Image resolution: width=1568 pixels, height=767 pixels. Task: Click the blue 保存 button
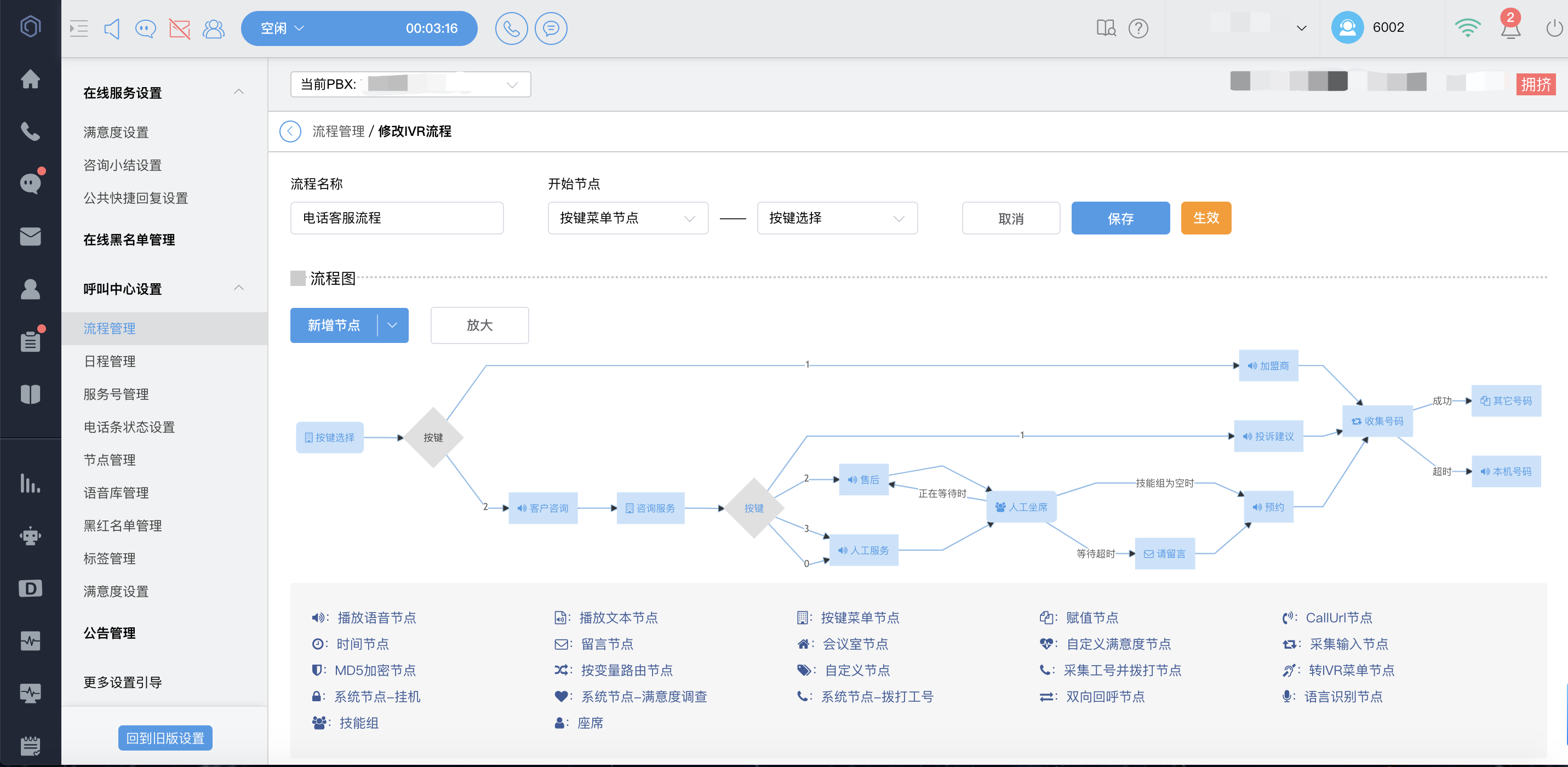click(x=1120, y=218)
